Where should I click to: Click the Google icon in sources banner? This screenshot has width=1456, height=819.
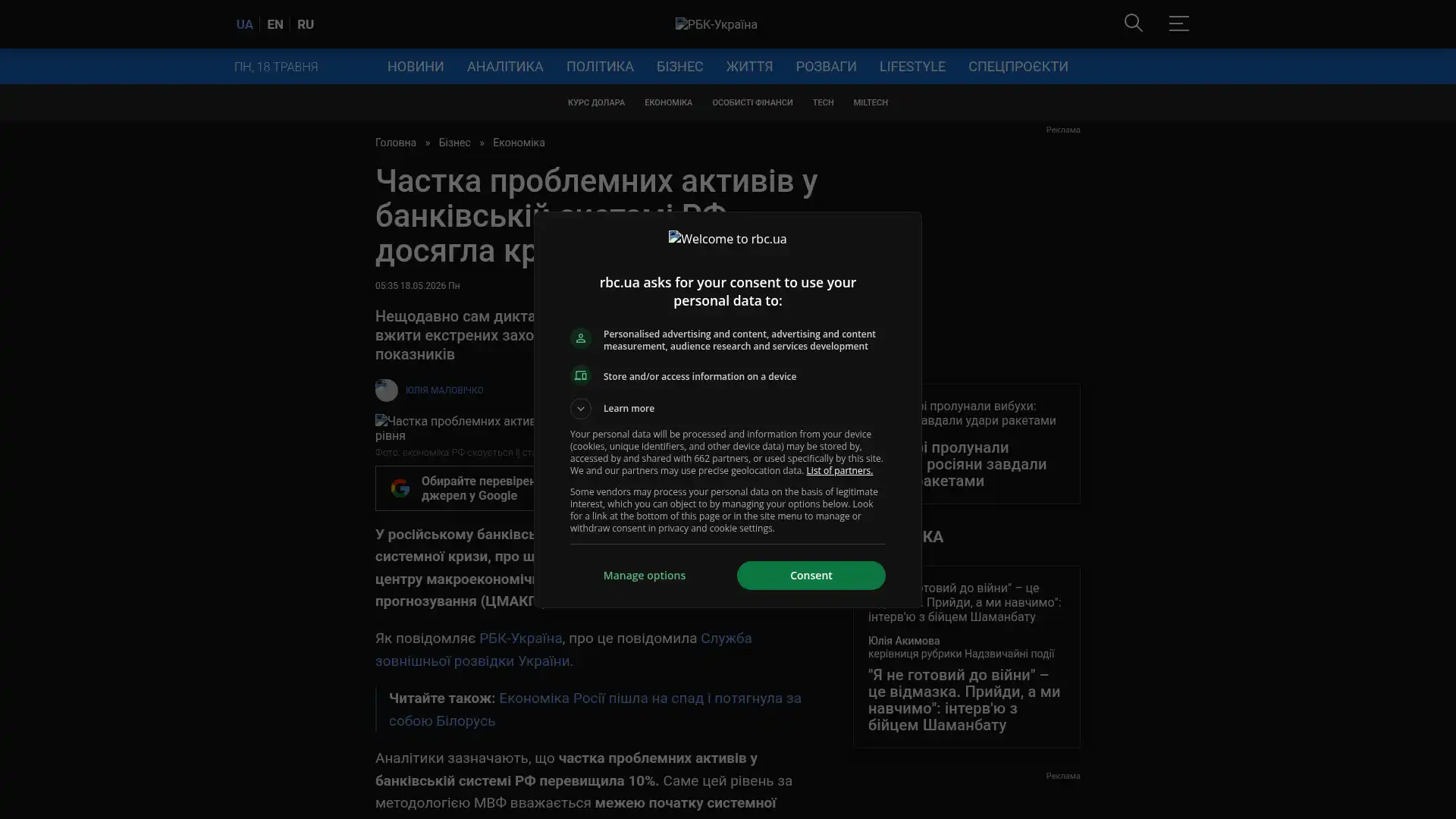click(400, 488)
